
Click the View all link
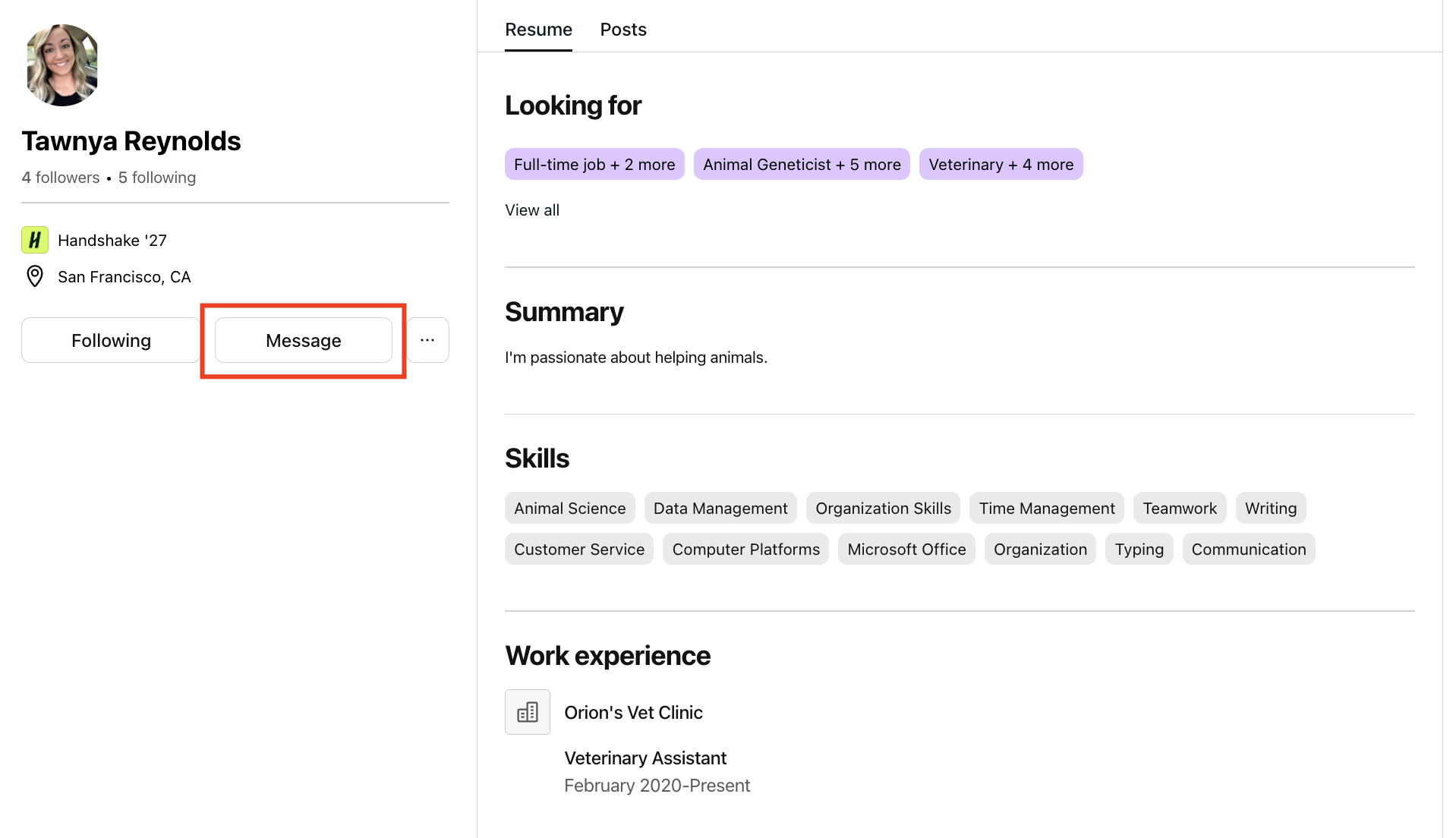click(532, 210)
